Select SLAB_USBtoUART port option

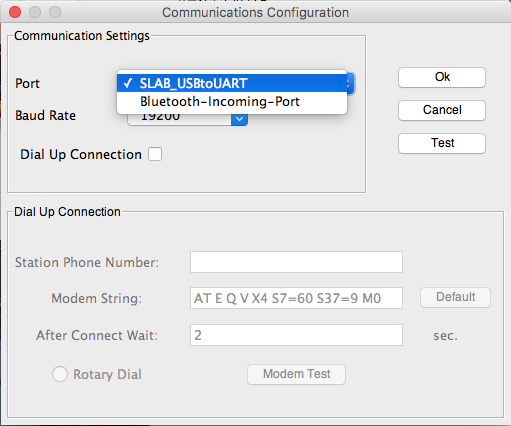[232, 83]
